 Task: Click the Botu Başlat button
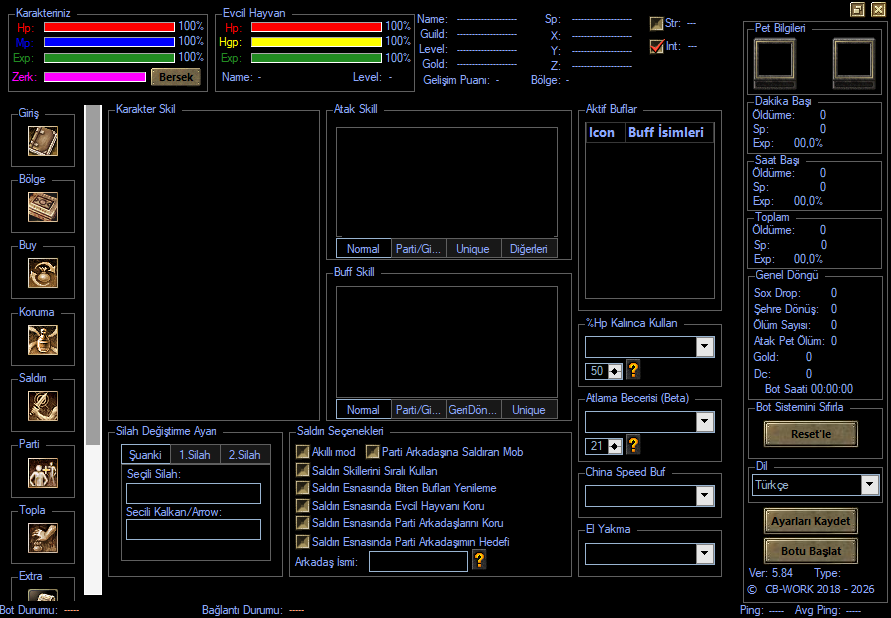click(811, 551)
